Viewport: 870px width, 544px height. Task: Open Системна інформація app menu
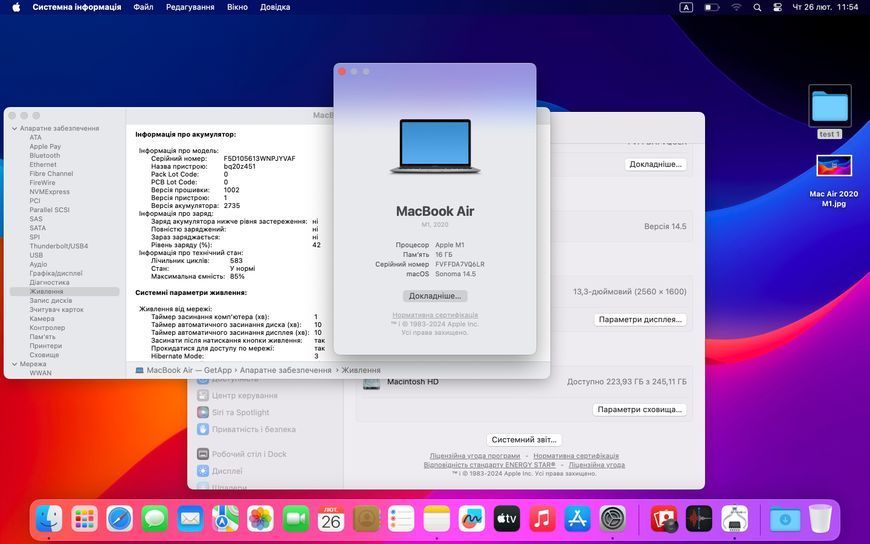[77, 7]
